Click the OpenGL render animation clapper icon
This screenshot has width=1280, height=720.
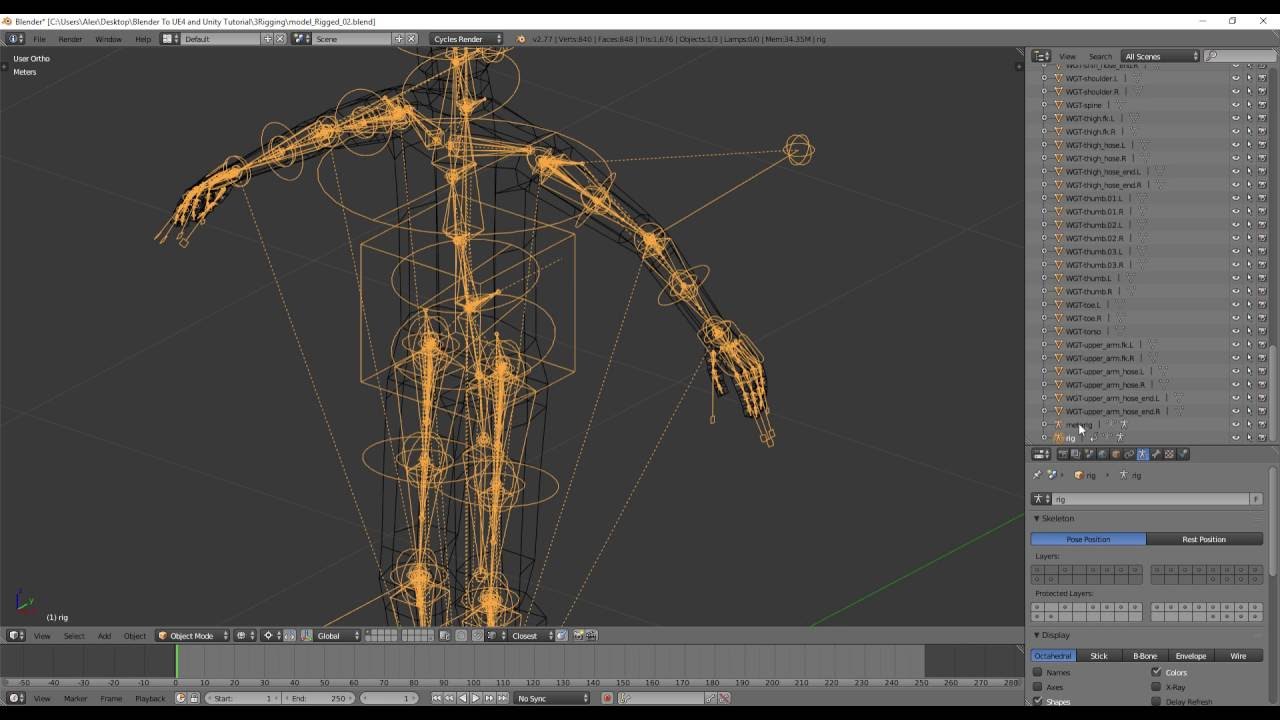coord(591,635)
